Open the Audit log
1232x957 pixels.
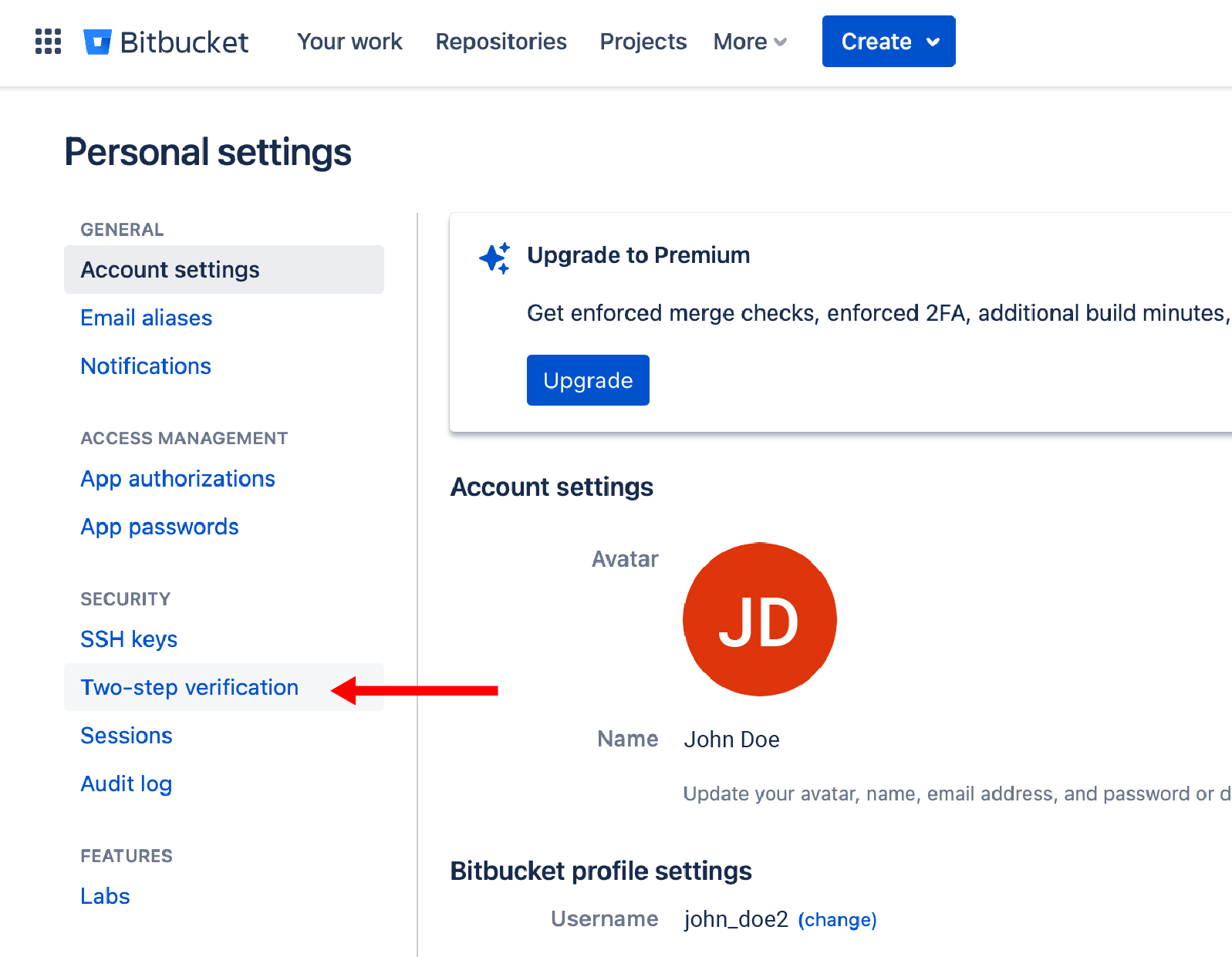click(x=127, y=783)
